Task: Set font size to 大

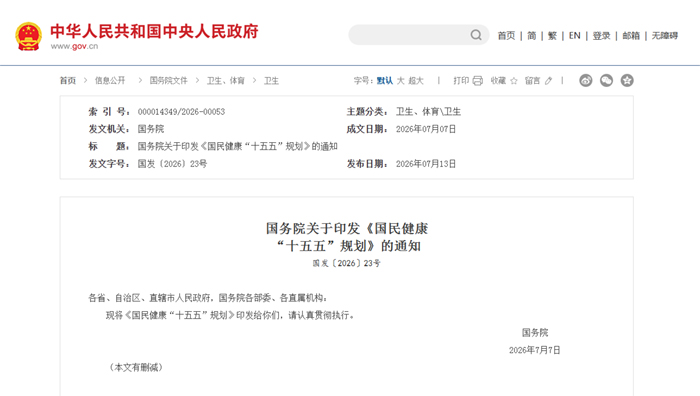Action: 400,81
